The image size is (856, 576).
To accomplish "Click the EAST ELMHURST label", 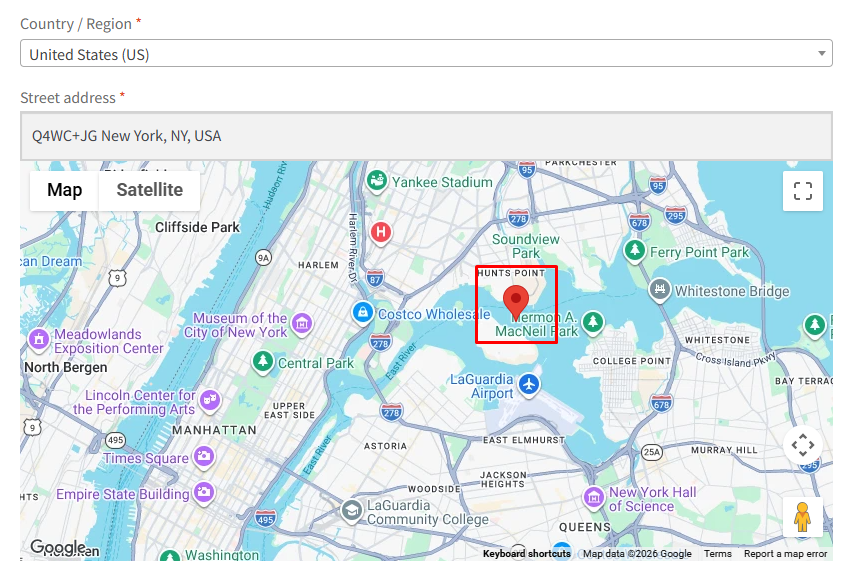I will click(x=524, y=440).
